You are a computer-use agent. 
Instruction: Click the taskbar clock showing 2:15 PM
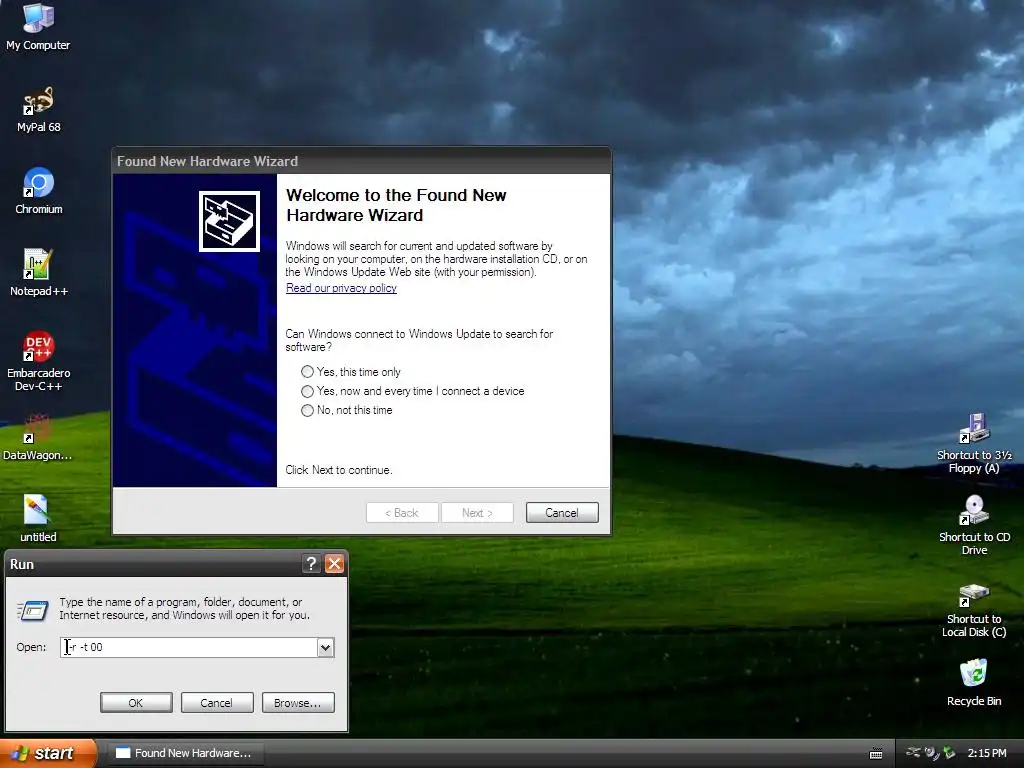[x=987, y=754]
